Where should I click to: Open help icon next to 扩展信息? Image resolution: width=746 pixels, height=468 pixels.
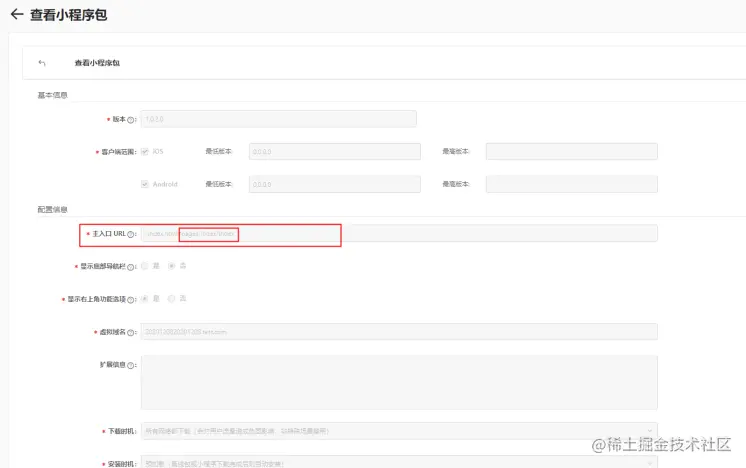130,365
